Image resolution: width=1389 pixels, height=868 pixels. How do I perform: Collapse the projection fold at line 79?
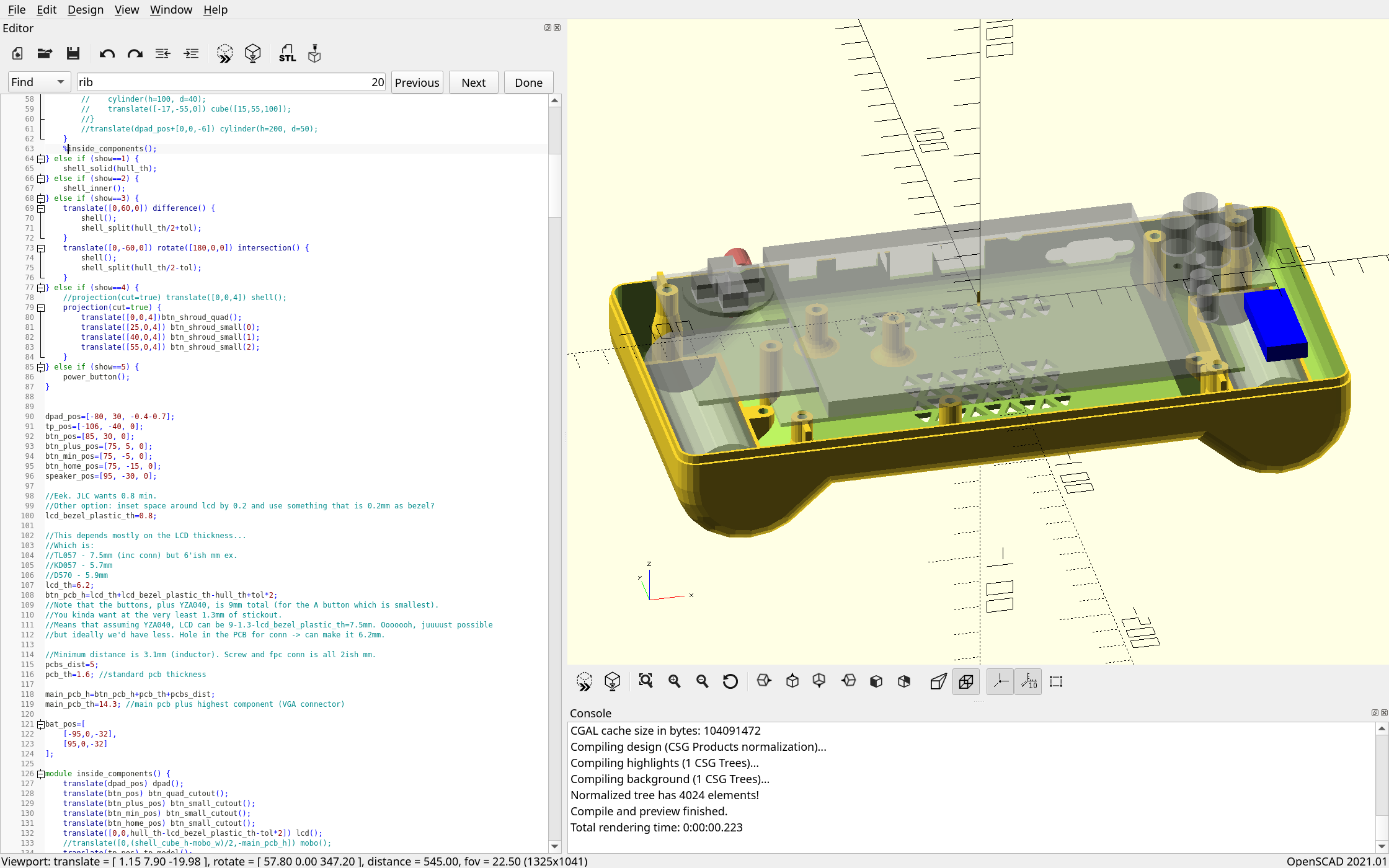click(x=41, y=308)
